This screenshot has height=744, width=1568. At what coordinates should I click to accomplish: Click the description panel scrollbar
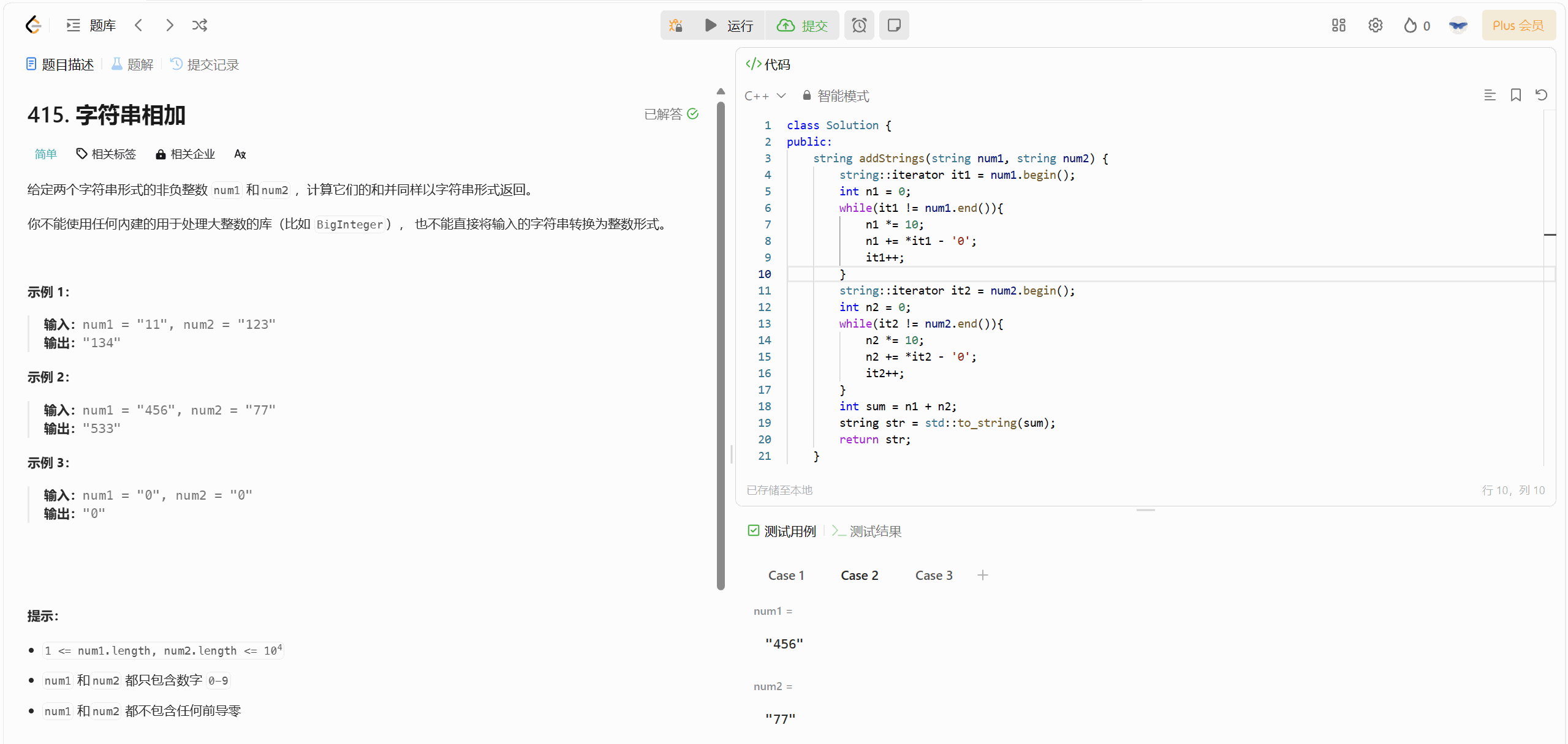tap(721, 345)
